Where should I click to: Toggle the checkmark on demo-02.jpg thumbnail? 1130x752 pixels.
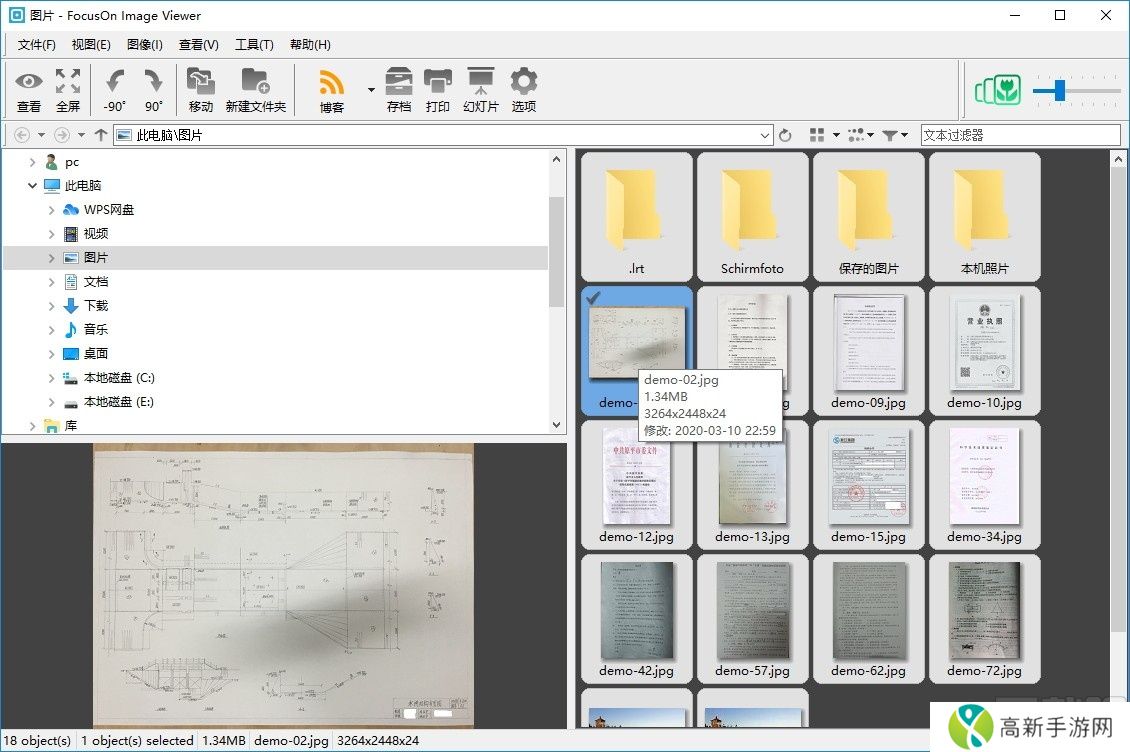tap(592, 297)
